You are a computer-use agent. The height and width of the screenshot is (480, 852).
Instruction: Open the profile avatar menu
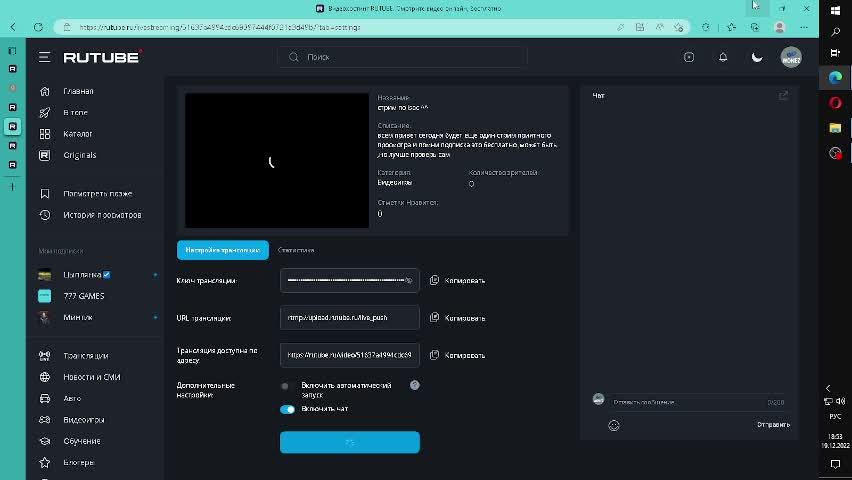pos(791,57)
